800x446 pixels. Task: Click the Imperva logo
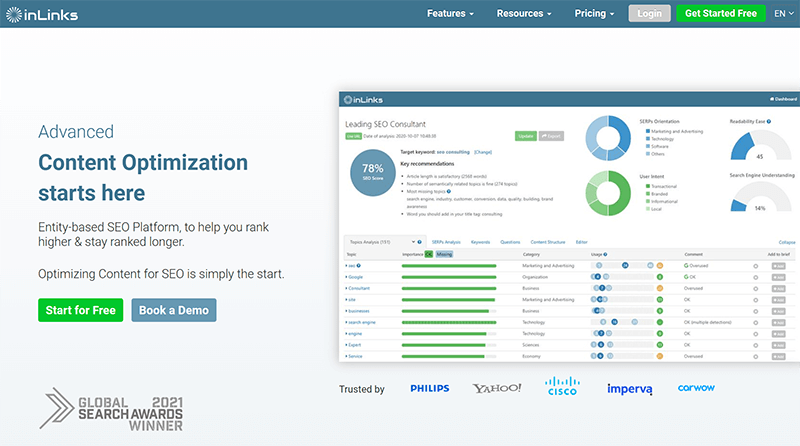point(630,389)
